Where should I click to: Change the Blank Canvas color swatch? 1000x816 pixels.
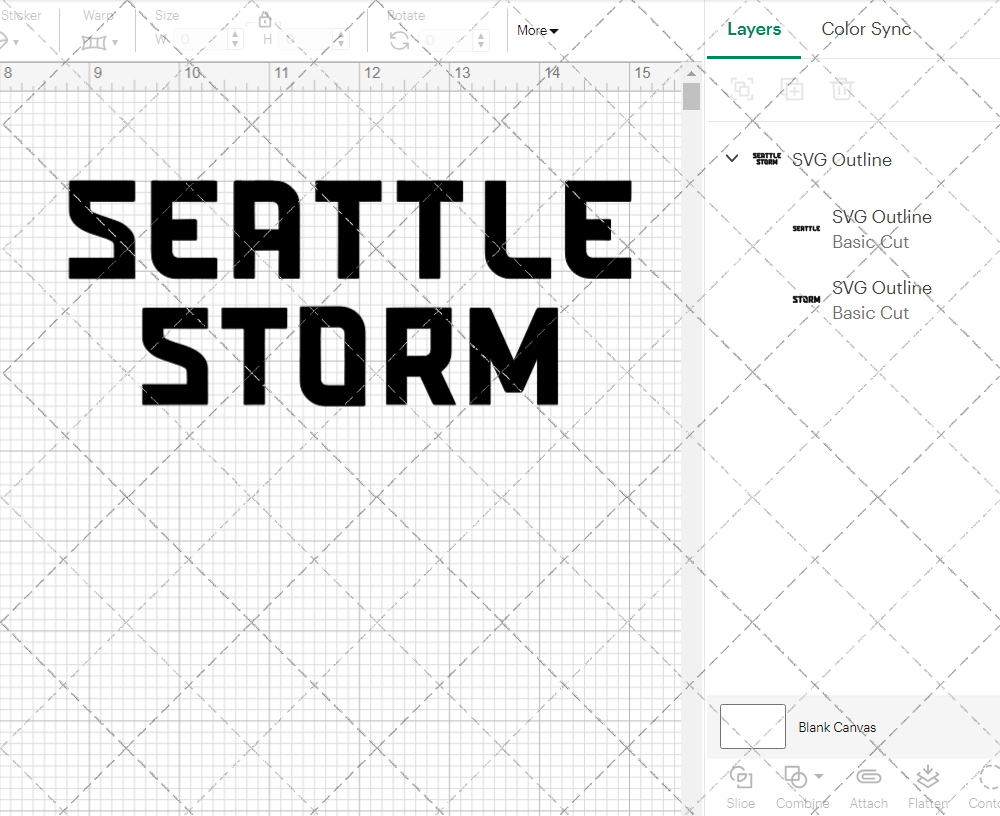click(752, 727)
